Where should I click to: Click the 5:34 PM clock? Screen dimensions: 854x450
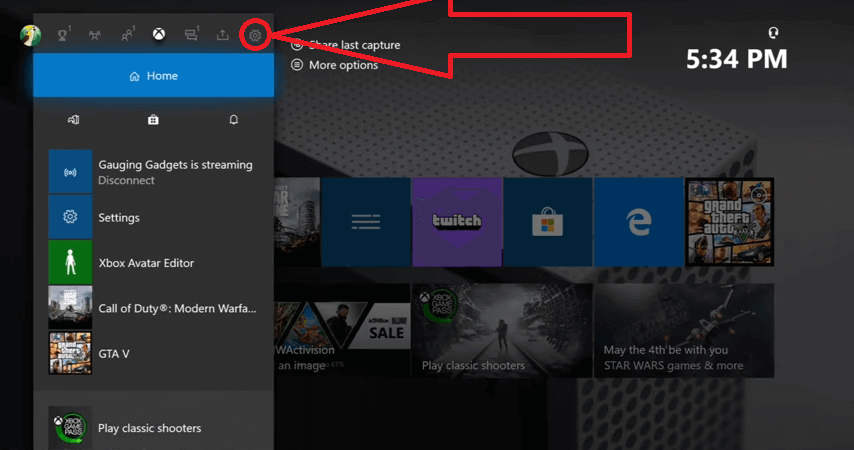(736, 59)
